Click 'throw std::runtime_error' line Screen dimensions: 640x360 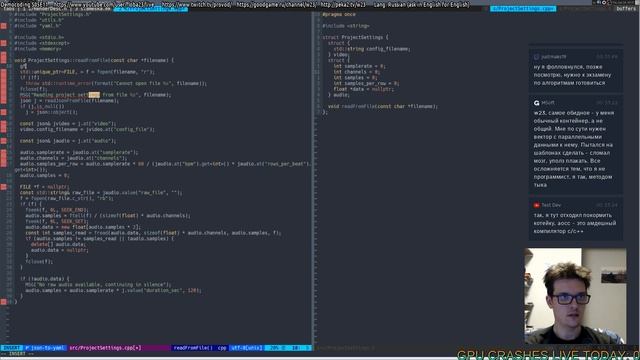[x=116, y=83]
